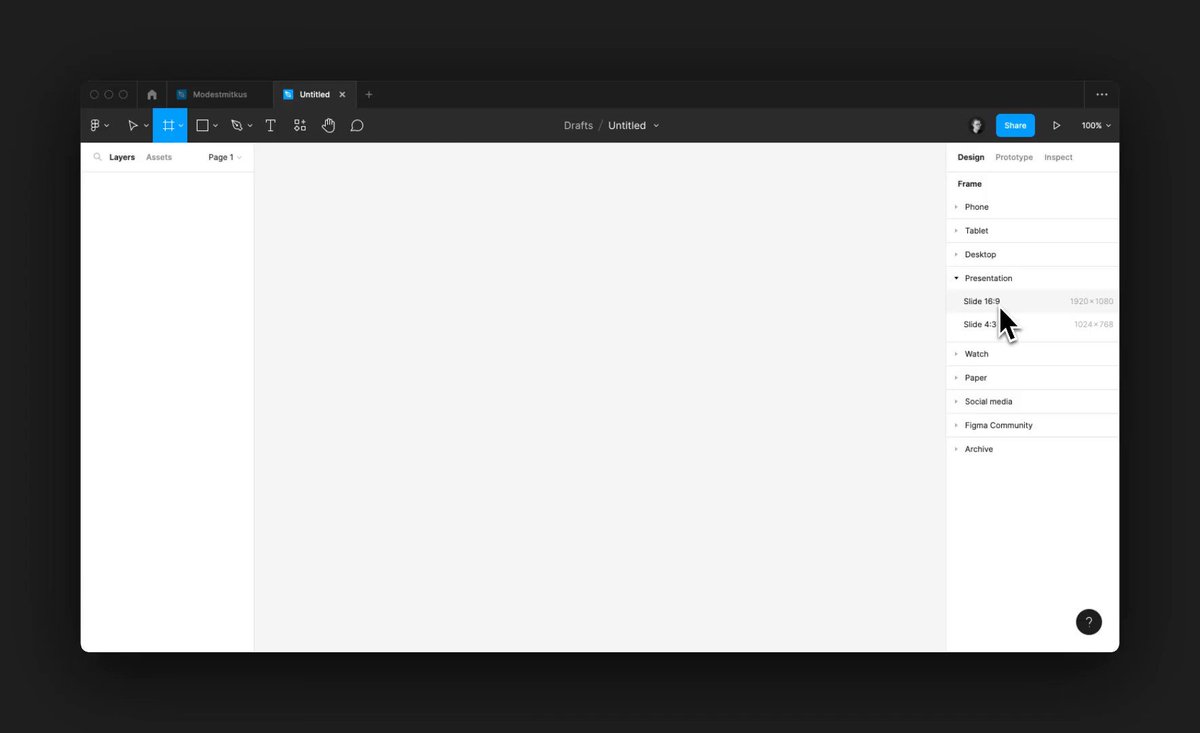Viewport: 1200px width, 733px height.
Task: Select the Rectangle shape tool
Action: coord(202,126)
